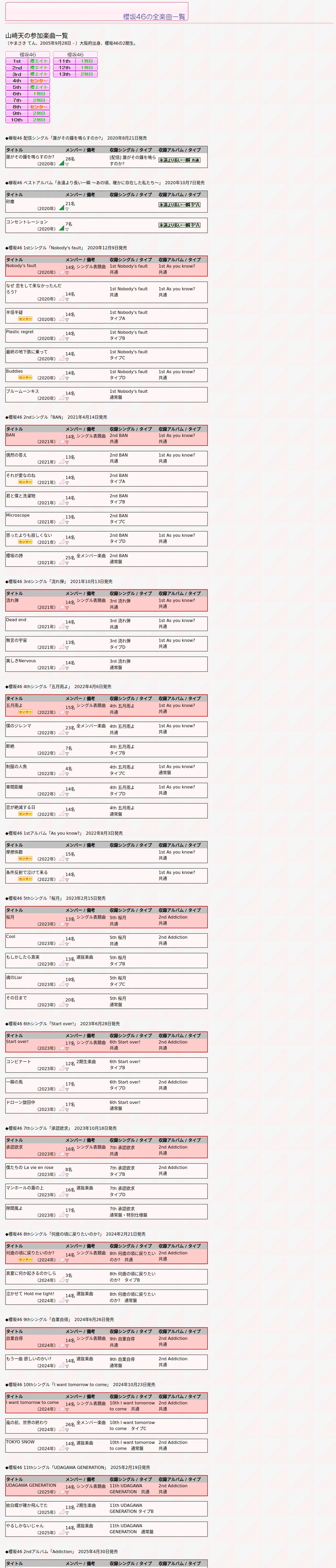
Task: Click the song title ブルームーンキス
Action: click(x=23, y=391)
